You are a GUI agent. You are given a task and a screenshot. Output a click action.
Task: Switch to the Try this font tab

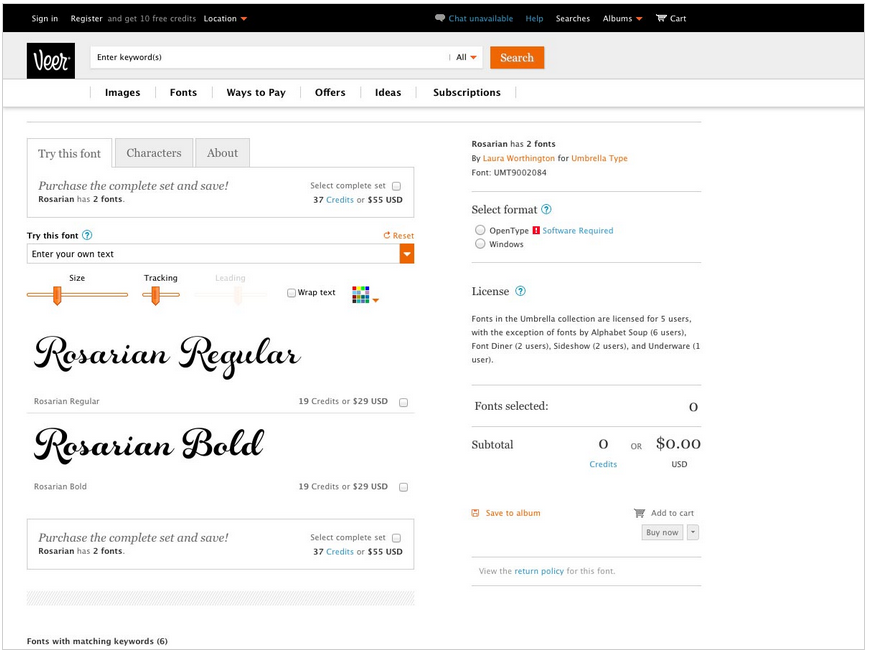point(69,154)
